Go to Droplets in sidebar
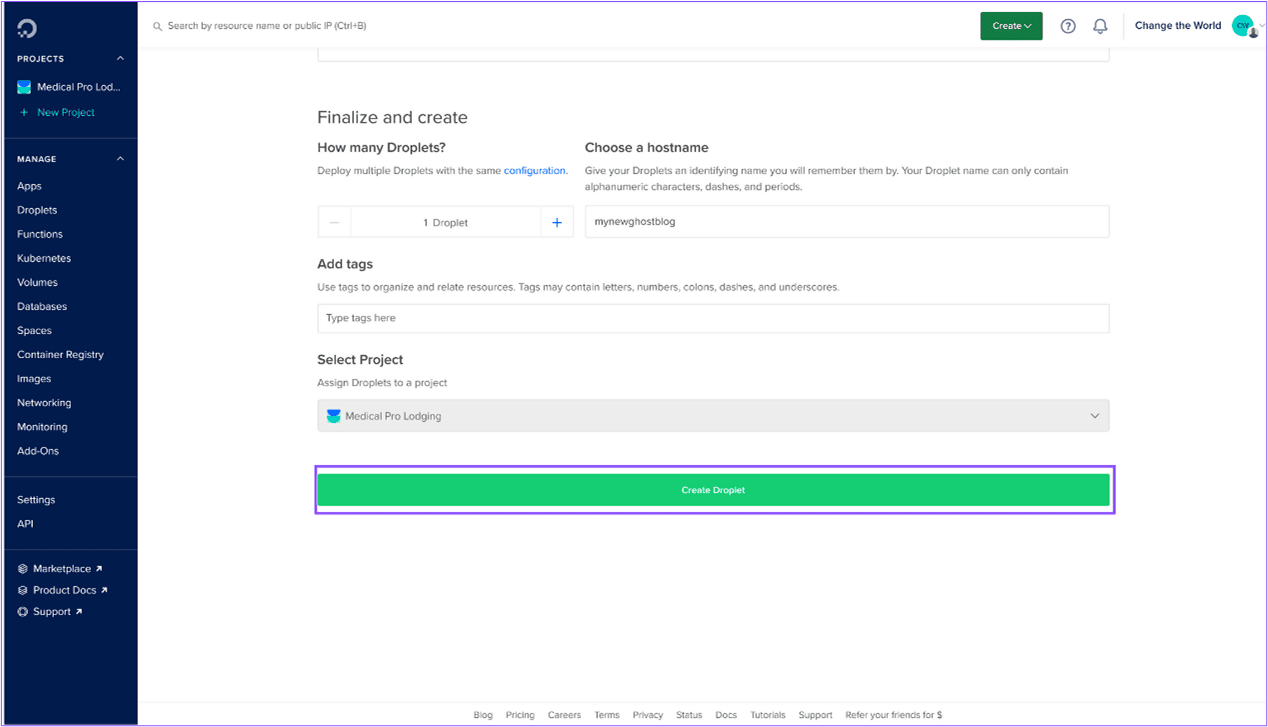1268x727 pixels. 37,210
